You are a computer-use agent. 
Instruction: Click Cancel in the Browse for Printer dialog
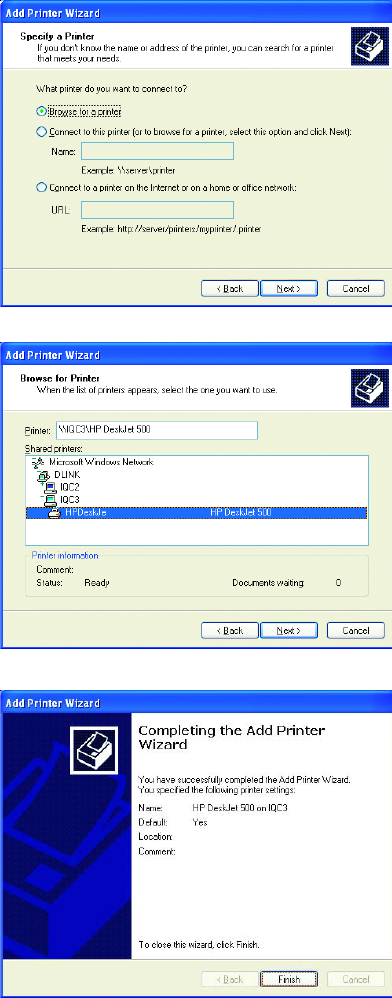(x=356, y=631)
